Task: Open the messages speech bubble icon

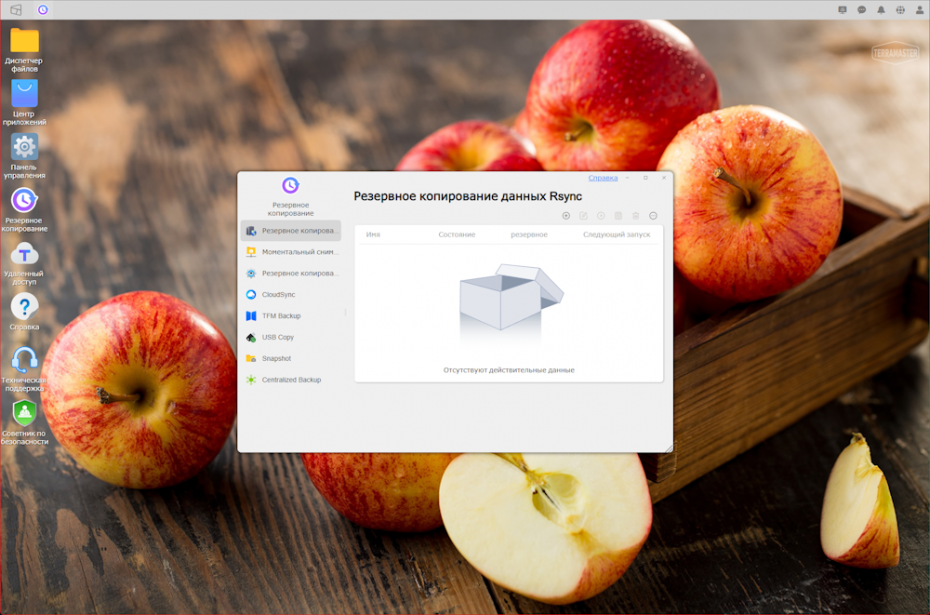Action: click(x=862, y=10)
